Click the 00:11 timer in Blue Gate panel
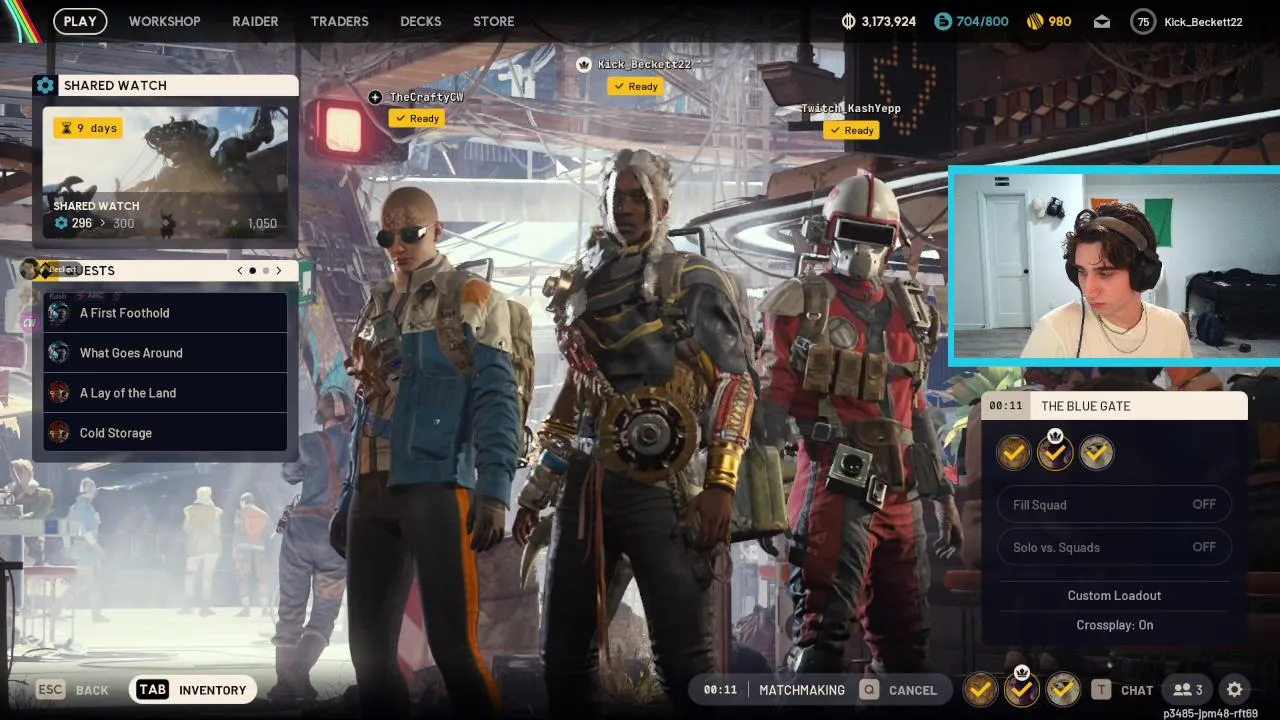The height and width of the screenshot is (720, 1280). [x=1006, y=406]
